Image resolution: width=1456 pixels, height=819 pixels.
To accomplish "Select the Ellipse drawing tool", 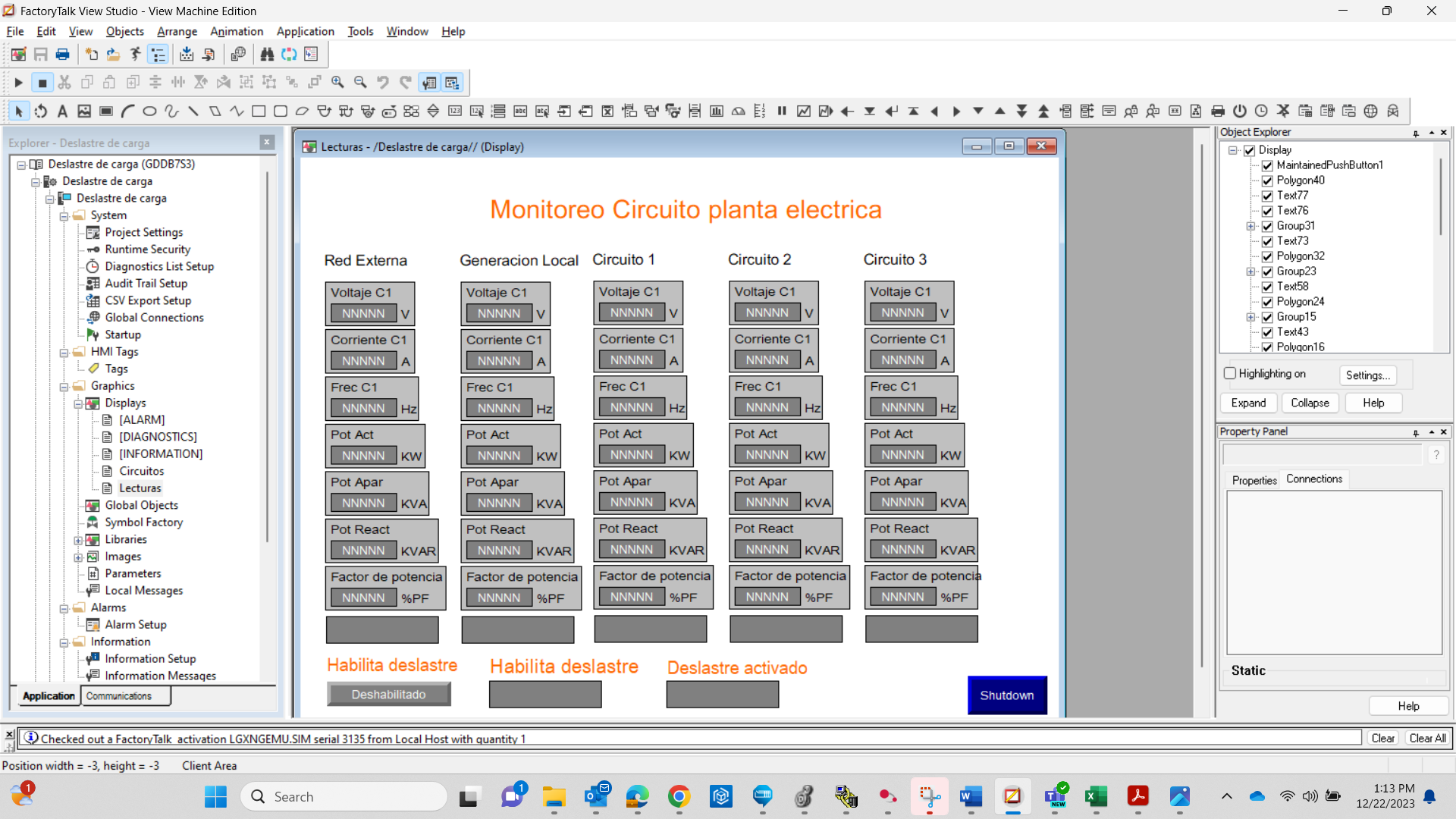I will [149, 111].
